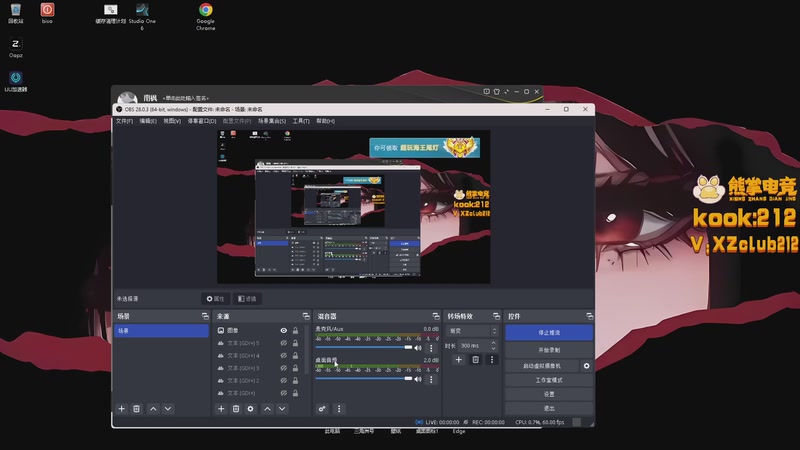The width and height of the screenshot is (800, 450).
Task: Click the 桌面音频 volume slider
Action: coord(364,379)
